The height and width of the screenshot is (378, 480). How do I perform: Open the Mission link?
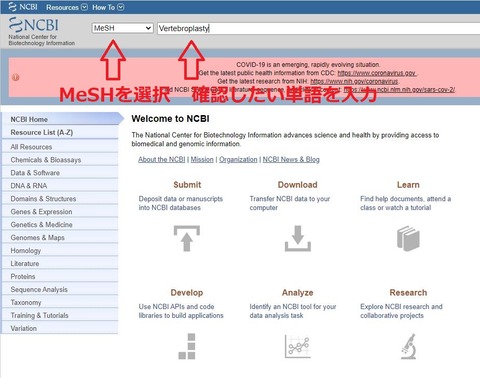[x=202, y=160]
